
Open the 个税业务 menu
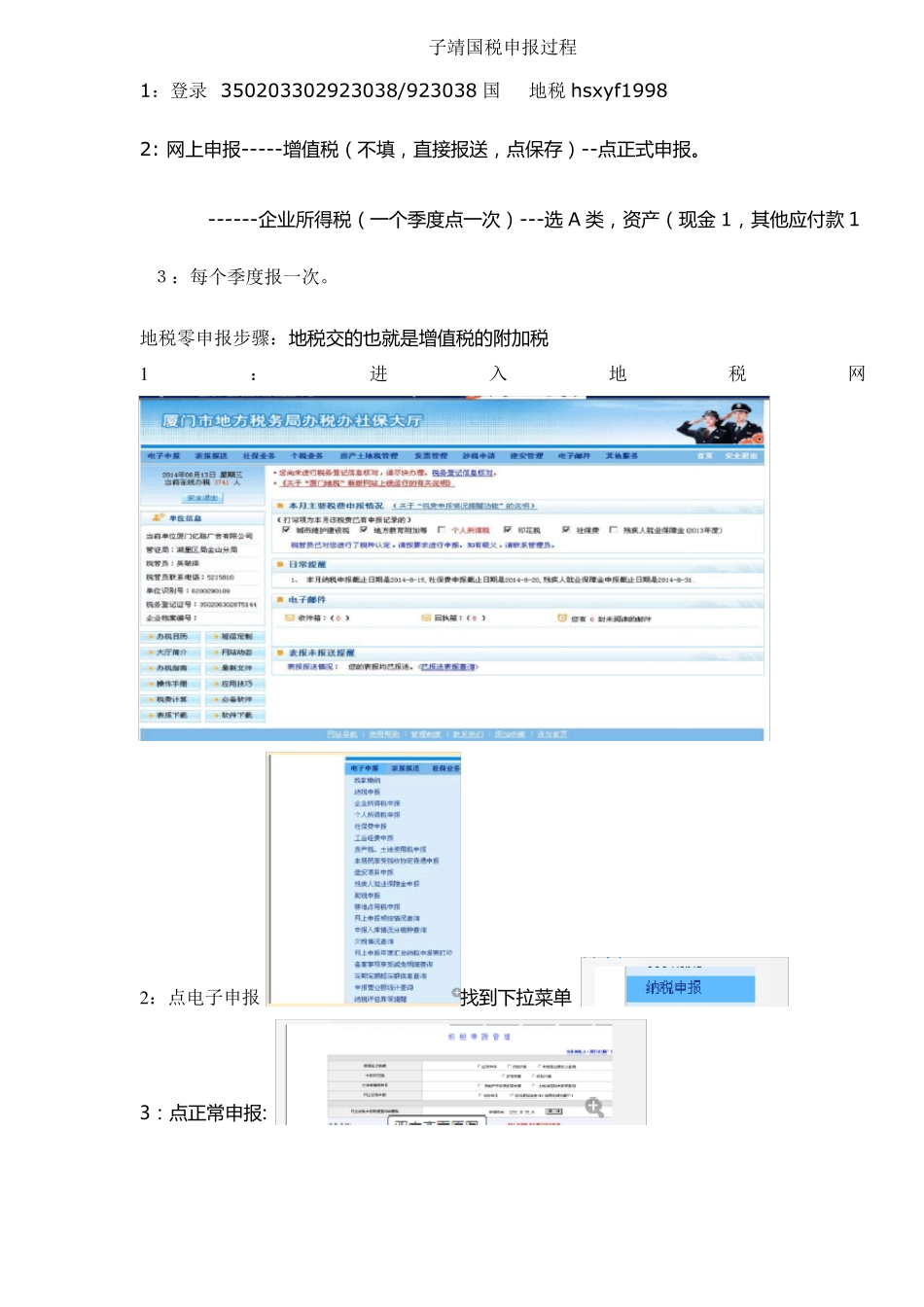(307, 456)
